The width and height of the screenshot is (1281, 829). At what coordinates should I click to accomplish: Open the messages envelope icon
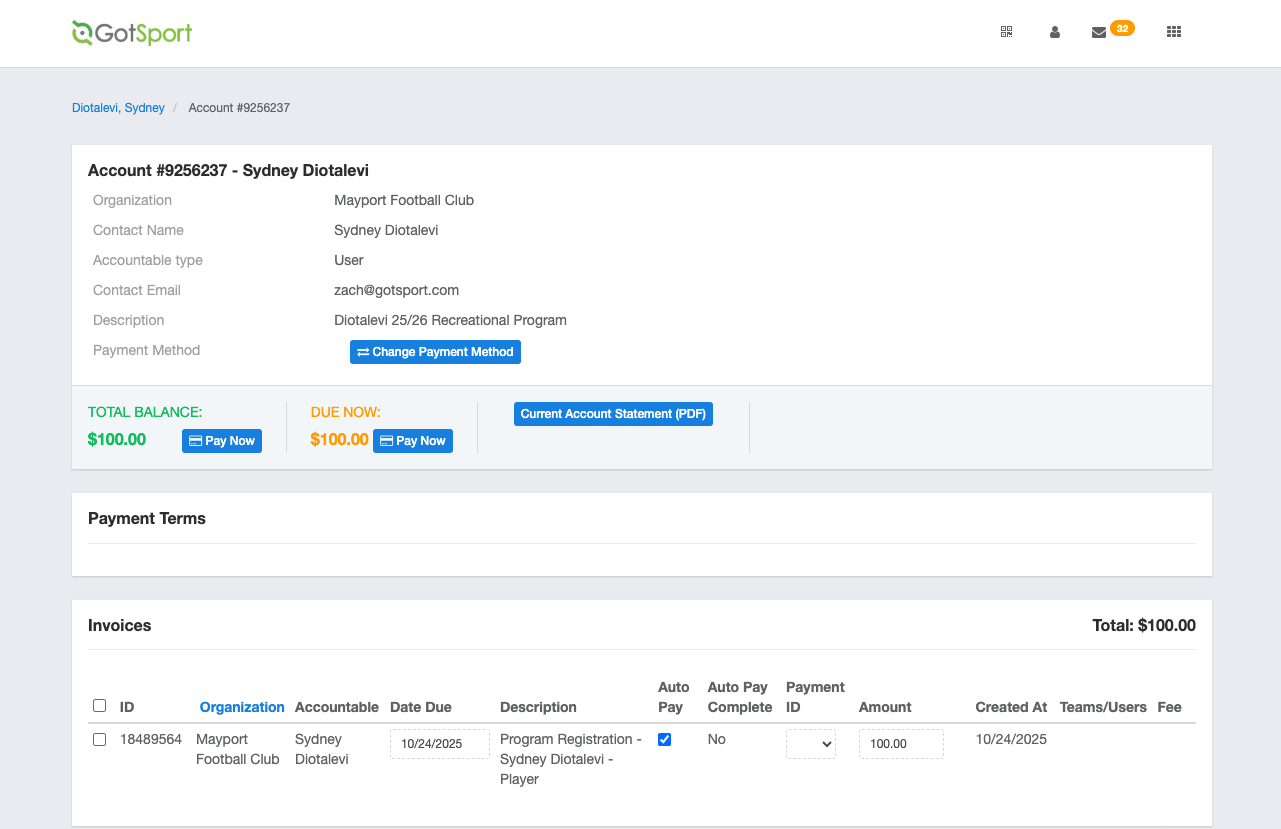[1098, 33]
